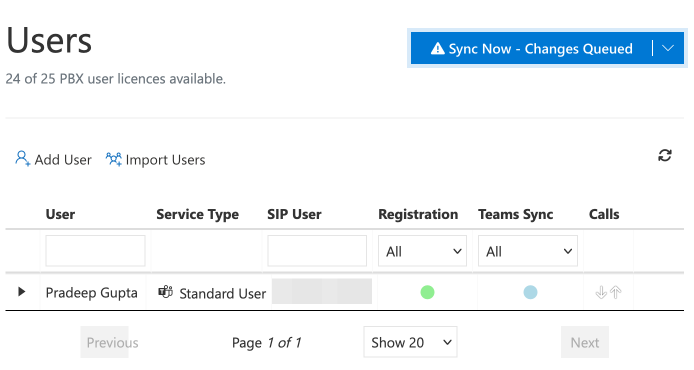Click the Previous page button
The image size is (694, 370).
104,342
